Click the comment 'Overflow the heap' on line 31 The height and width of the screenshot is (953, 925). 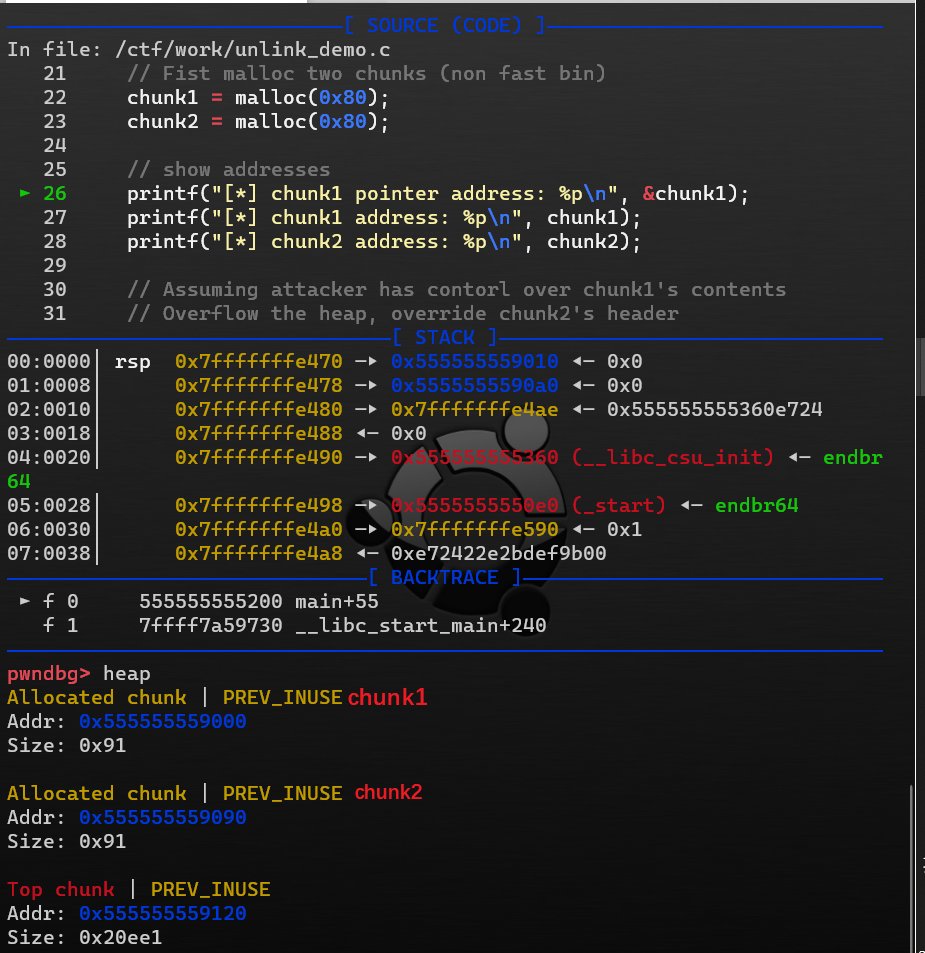402,314
